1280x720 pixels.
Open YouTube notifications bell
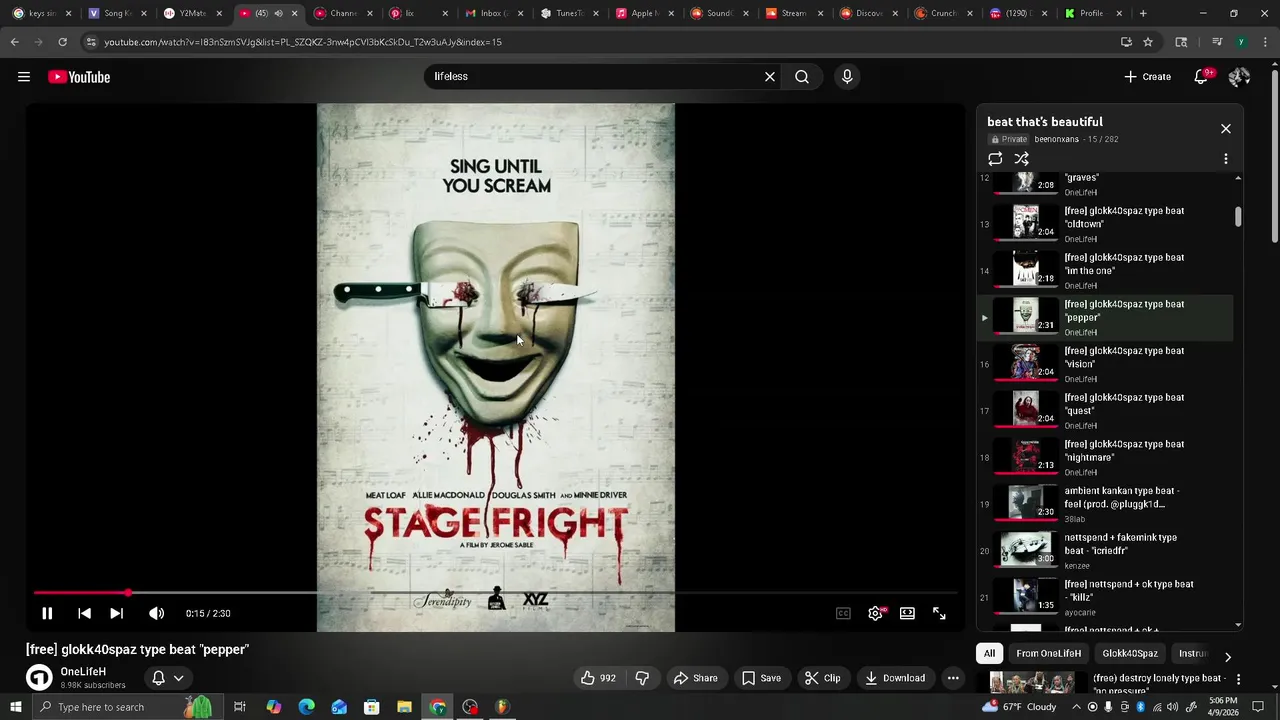1202,77
